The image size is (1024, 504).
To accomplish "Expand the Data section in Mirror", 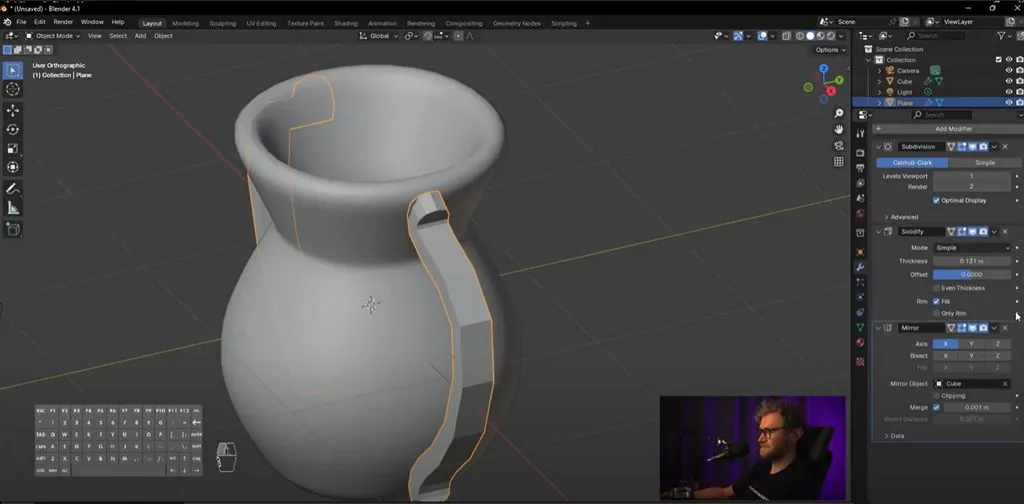I will 894,435.
